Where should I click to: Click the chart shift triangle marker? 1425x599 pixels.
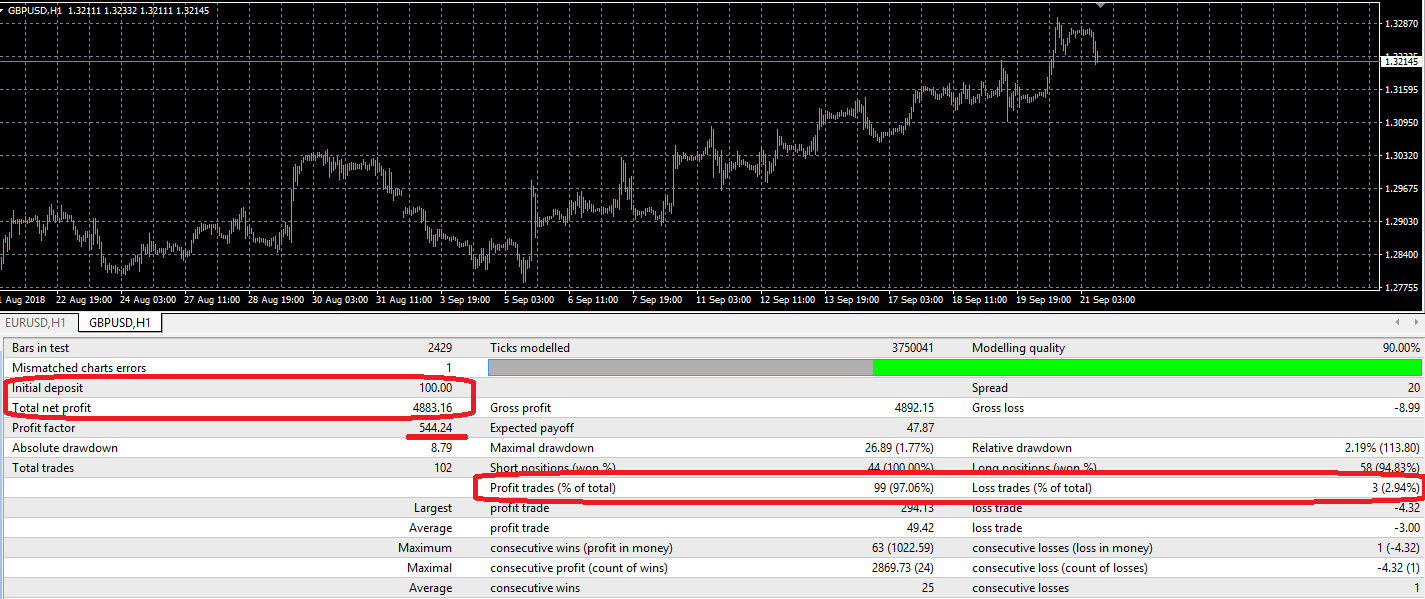1101,4
